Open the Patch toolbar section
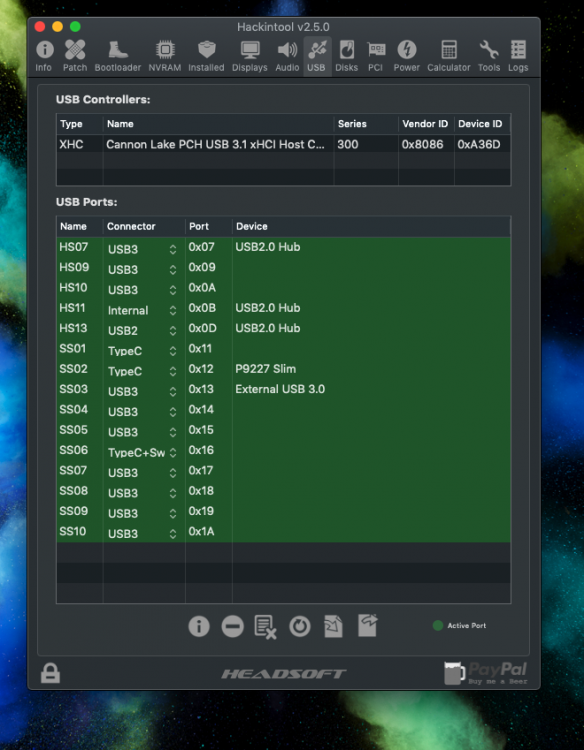Screen dimensions: 584x750 point(75,56)
